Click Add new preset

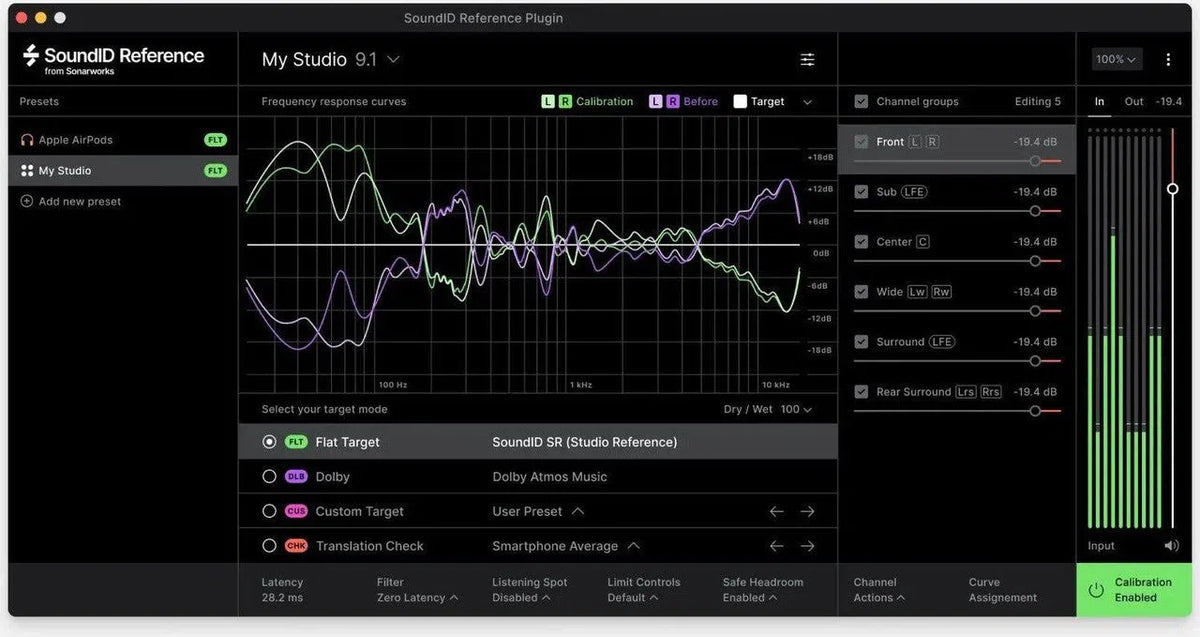click(75, 201)
